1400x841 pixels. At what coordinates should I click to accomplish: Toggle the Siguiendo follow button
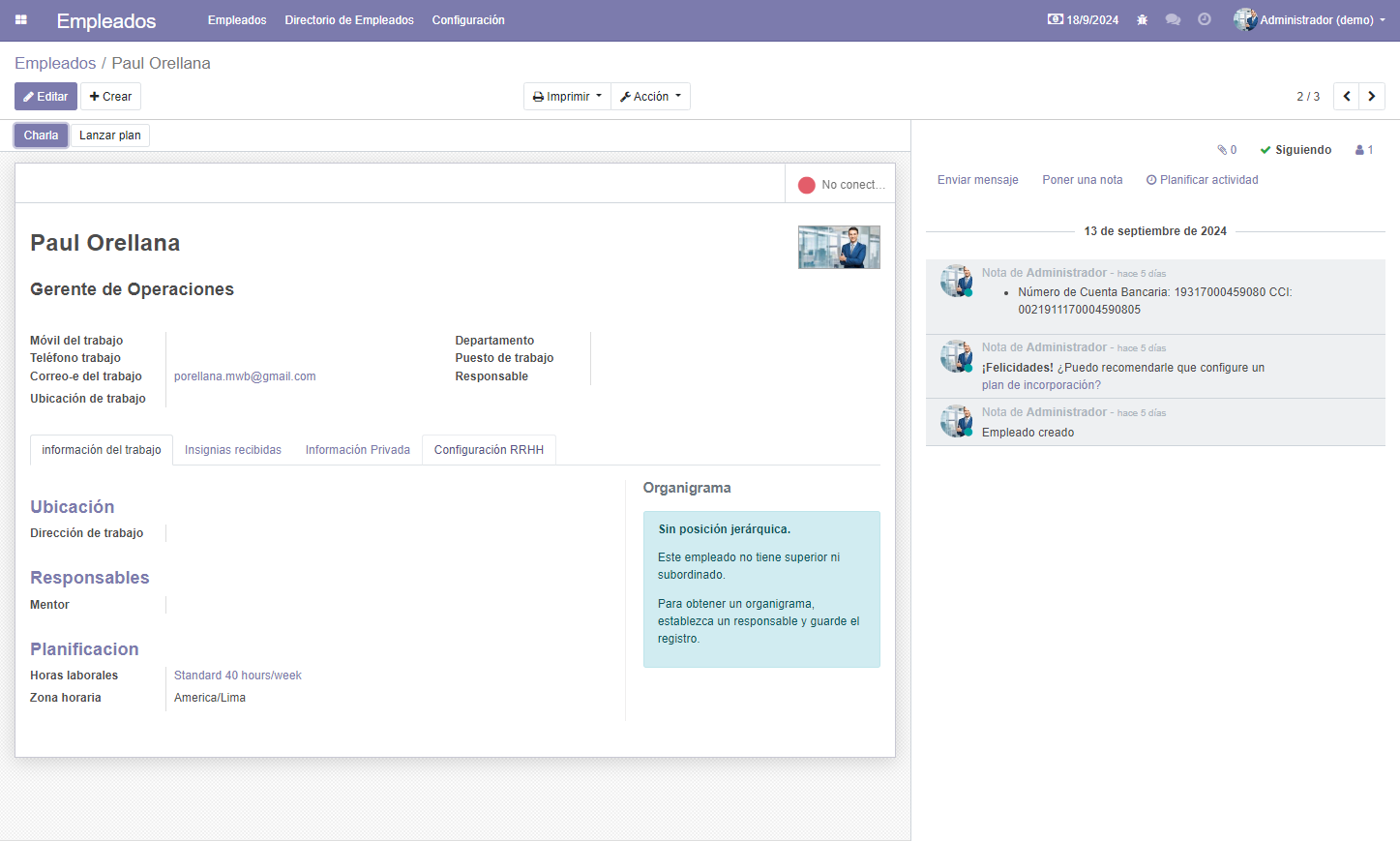point(1296,150)
